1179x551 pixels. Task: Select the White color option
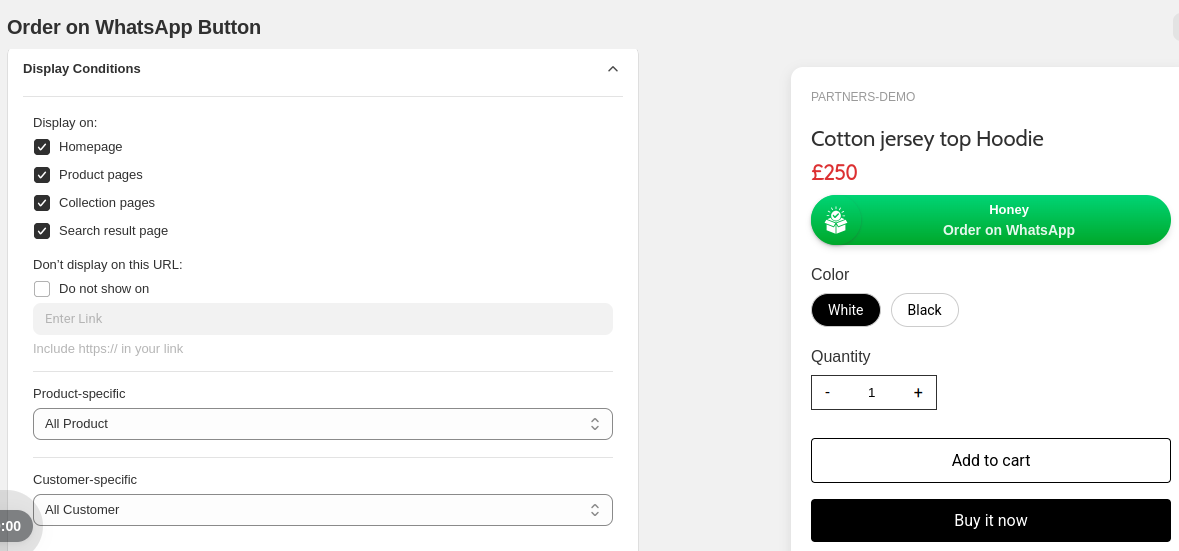point(845,310)
